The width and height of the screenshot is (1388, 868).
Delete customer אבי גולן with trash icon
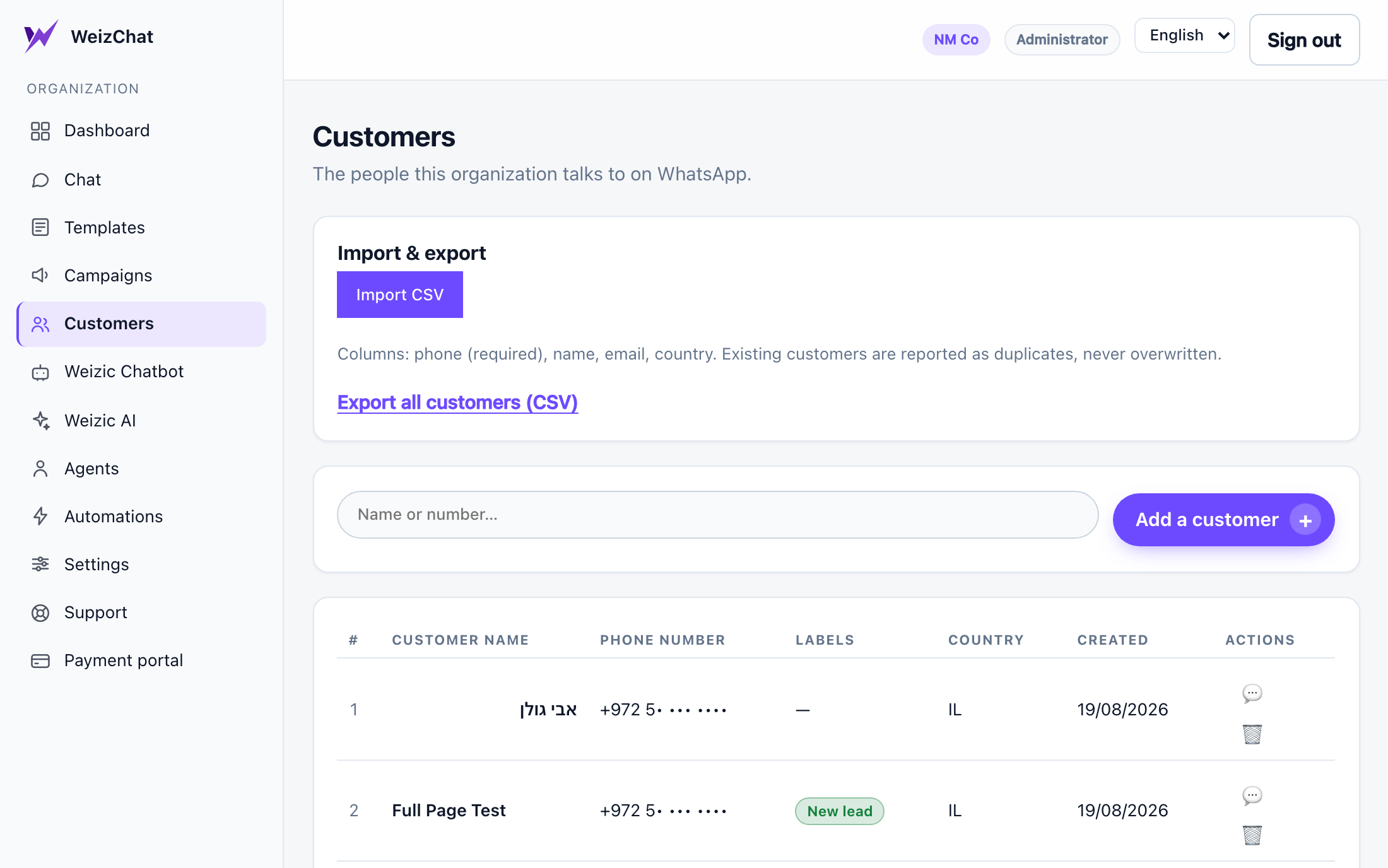tap(1252, 734)
